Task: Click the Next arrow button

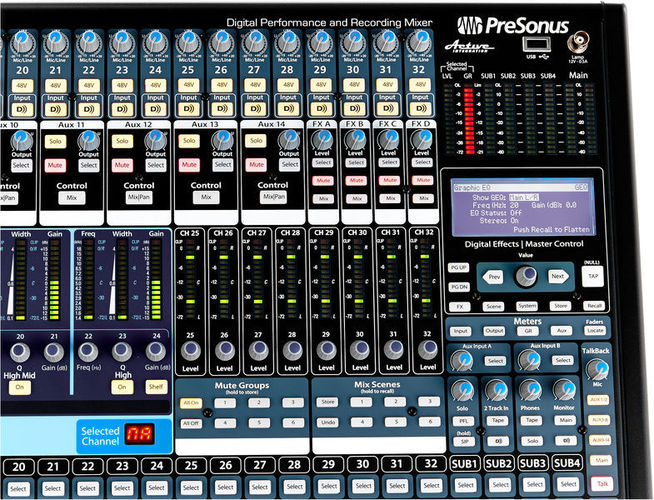Action: [558, 276]
